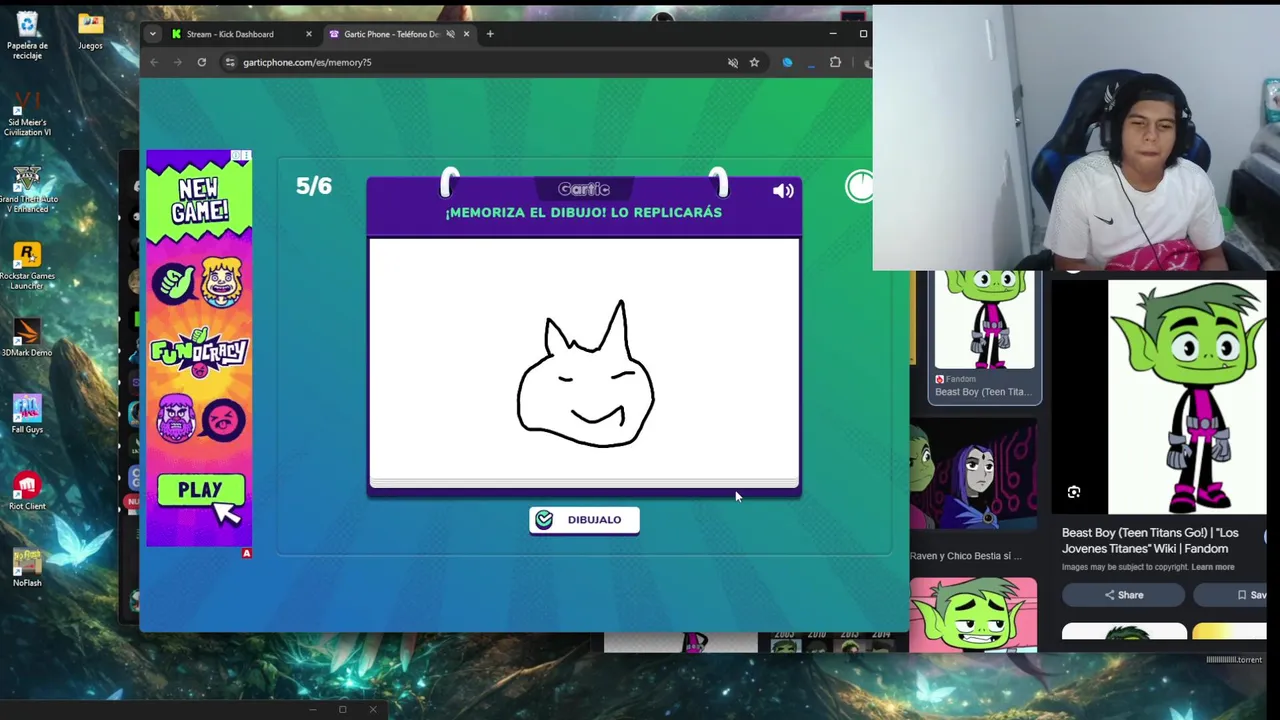The width and height of the screenshot is (1280, 720).
Task: Bookmark this page with star icon
Action: point(754,62)
